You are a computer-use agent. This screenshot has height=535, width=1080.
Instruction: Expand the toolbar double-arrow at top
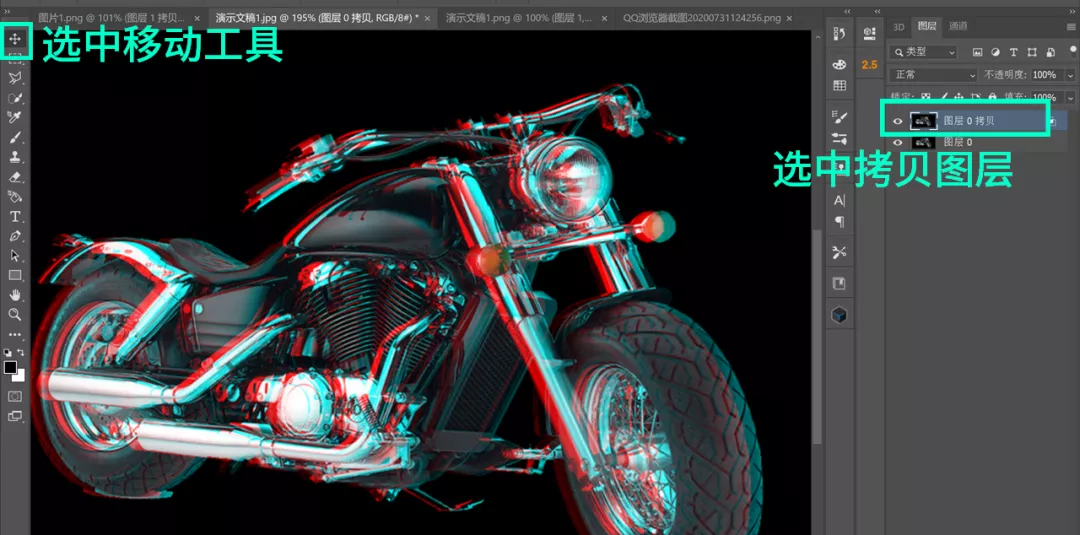(8, 11)
